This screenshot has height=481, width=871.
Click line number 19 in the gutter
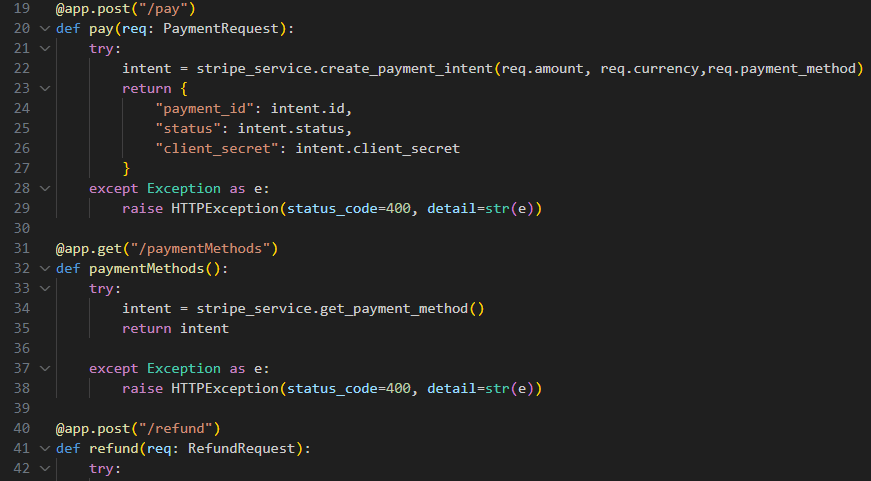pos(22,8)
